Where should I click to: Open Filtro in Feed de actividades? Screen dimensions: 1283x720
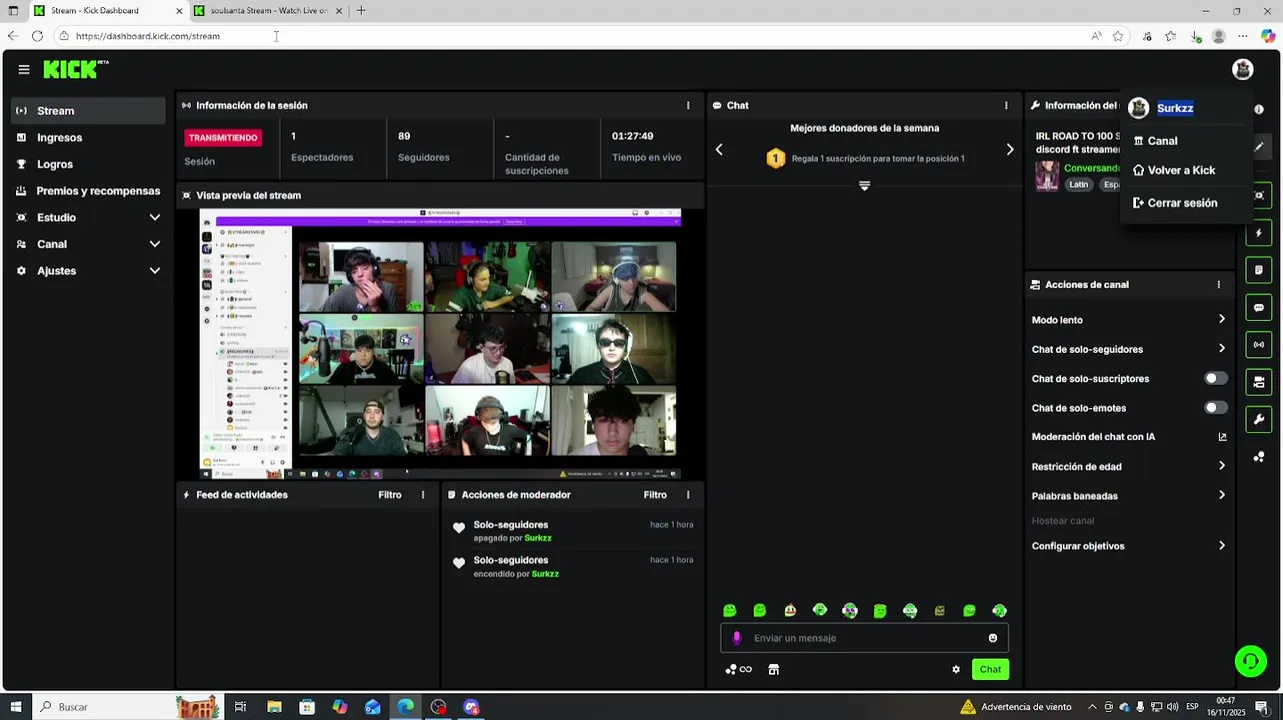click(x=390, y=495)
